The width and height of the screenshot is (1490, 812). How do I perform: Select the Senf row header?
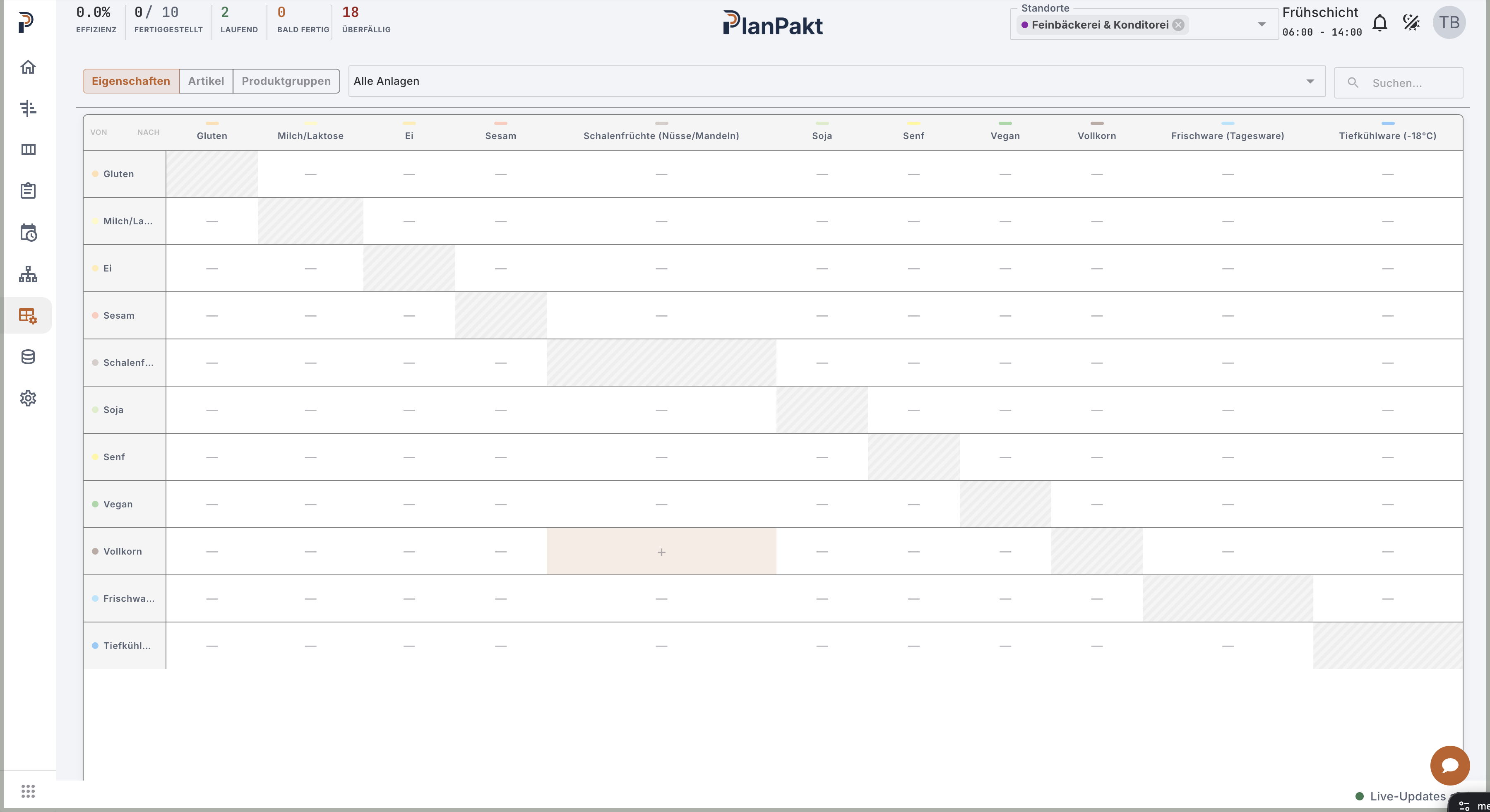(124, 457)
